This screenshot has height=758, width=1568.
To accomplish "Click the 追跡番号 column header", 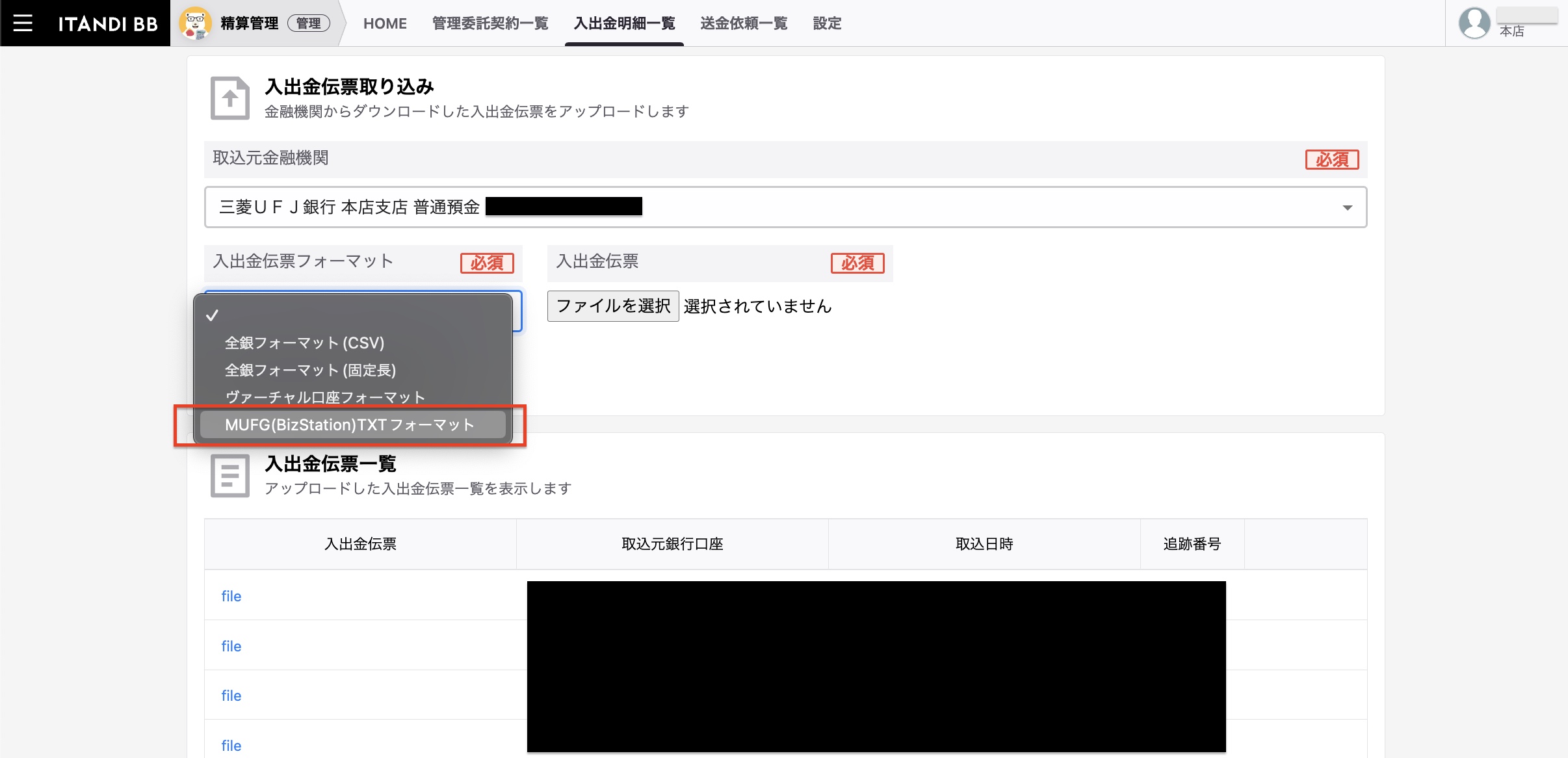I will [1192, 544].
